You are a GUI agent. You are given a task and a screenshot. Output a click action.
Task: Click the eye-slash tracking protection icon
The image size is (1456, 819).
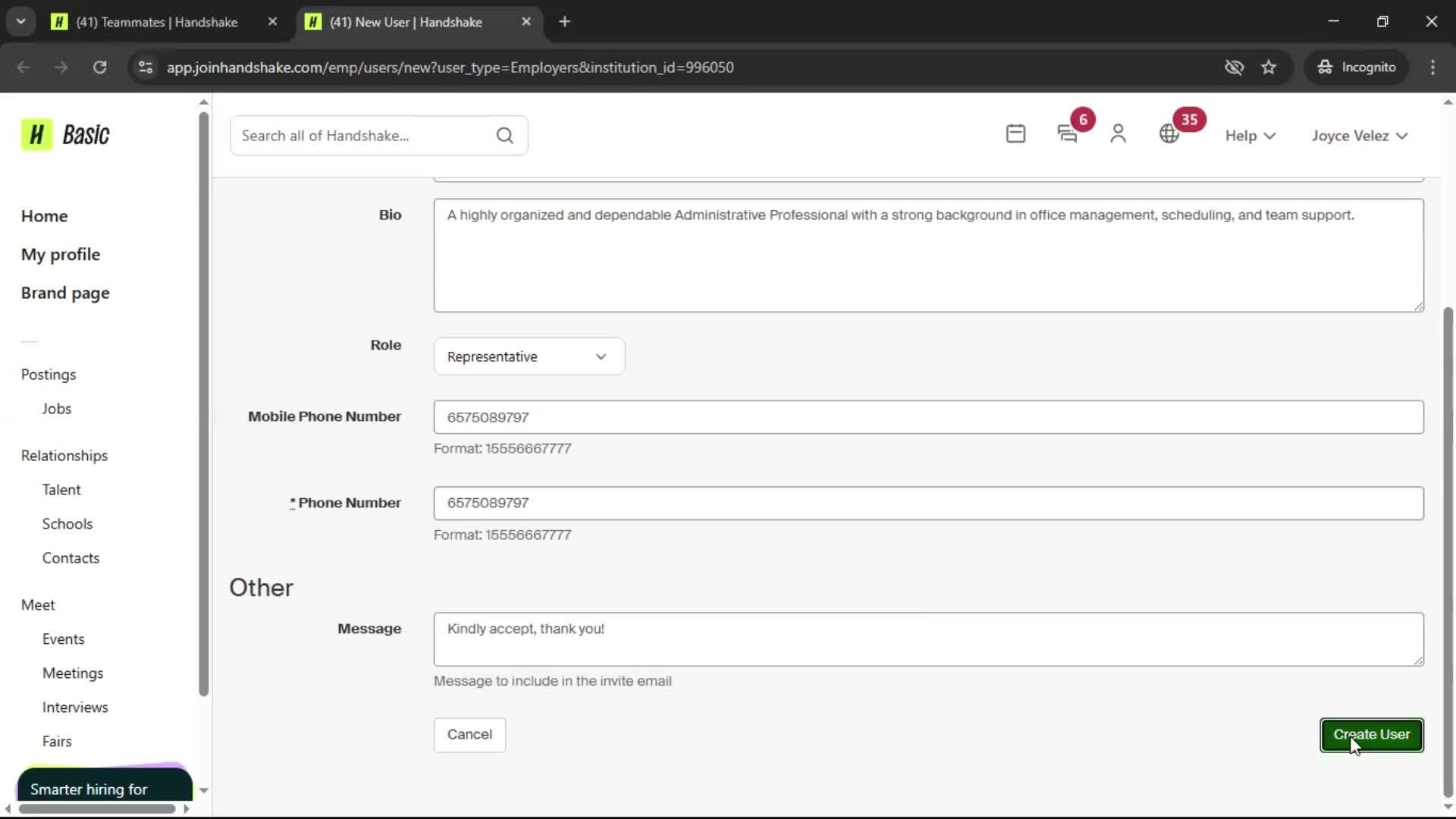(1234, 67)
